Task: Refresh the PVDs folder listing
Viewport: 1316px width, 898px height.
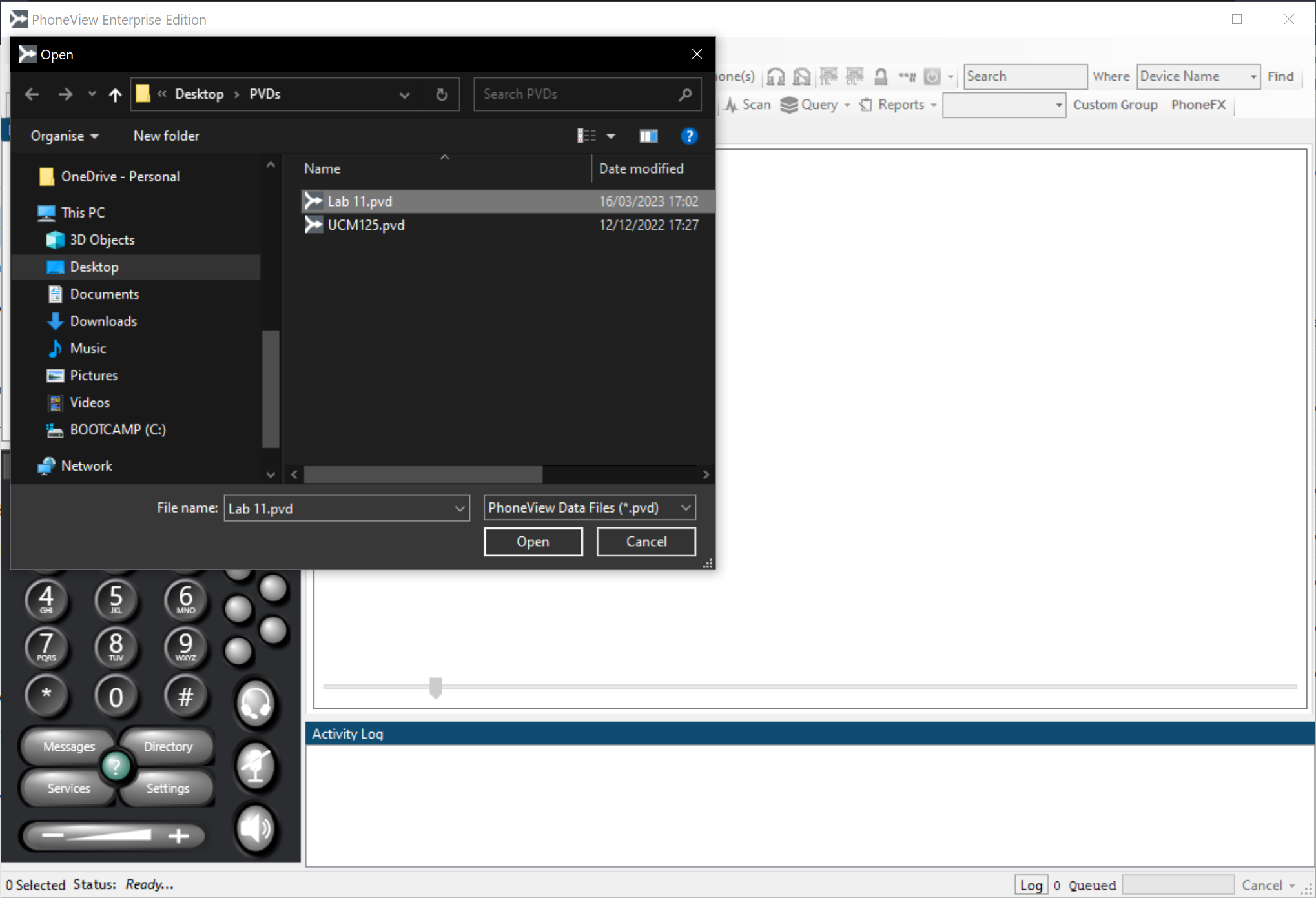Action: (x=442, y=95)
